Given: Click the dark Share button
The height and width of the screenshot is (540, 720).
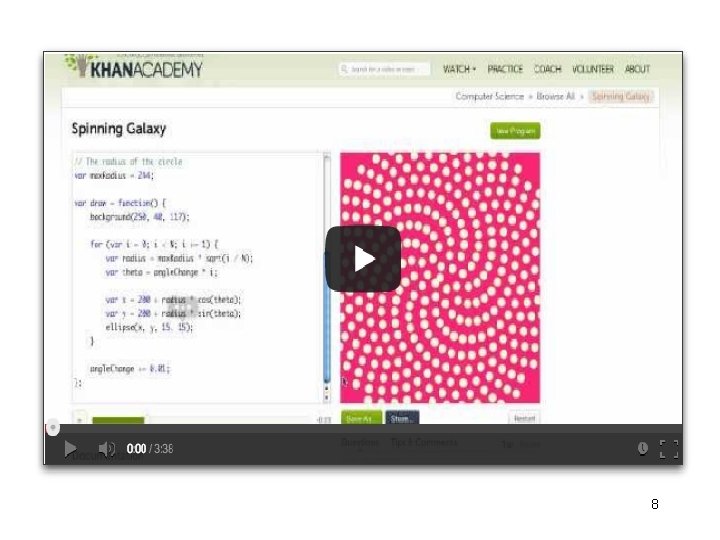Looking at the screenshot, I should [x=402, y=418].
